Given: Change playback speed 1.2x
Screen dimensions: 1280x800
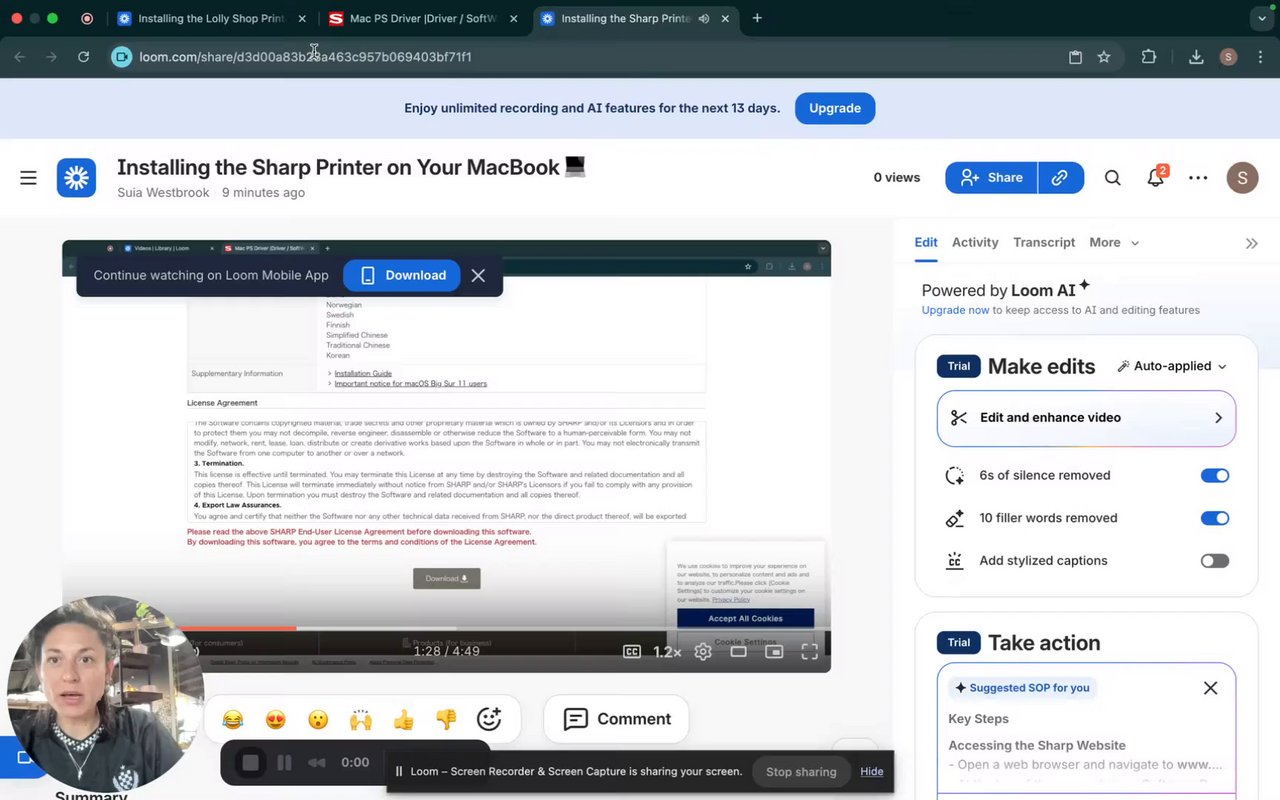Looking at the screenshot, I should click(667, 651).
